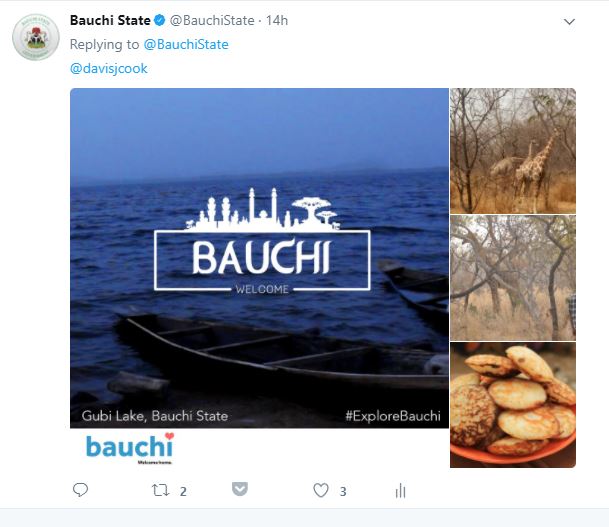View the giraffe photo thumbnail
This screenshot has width=609, height=527.
(513, 150)
